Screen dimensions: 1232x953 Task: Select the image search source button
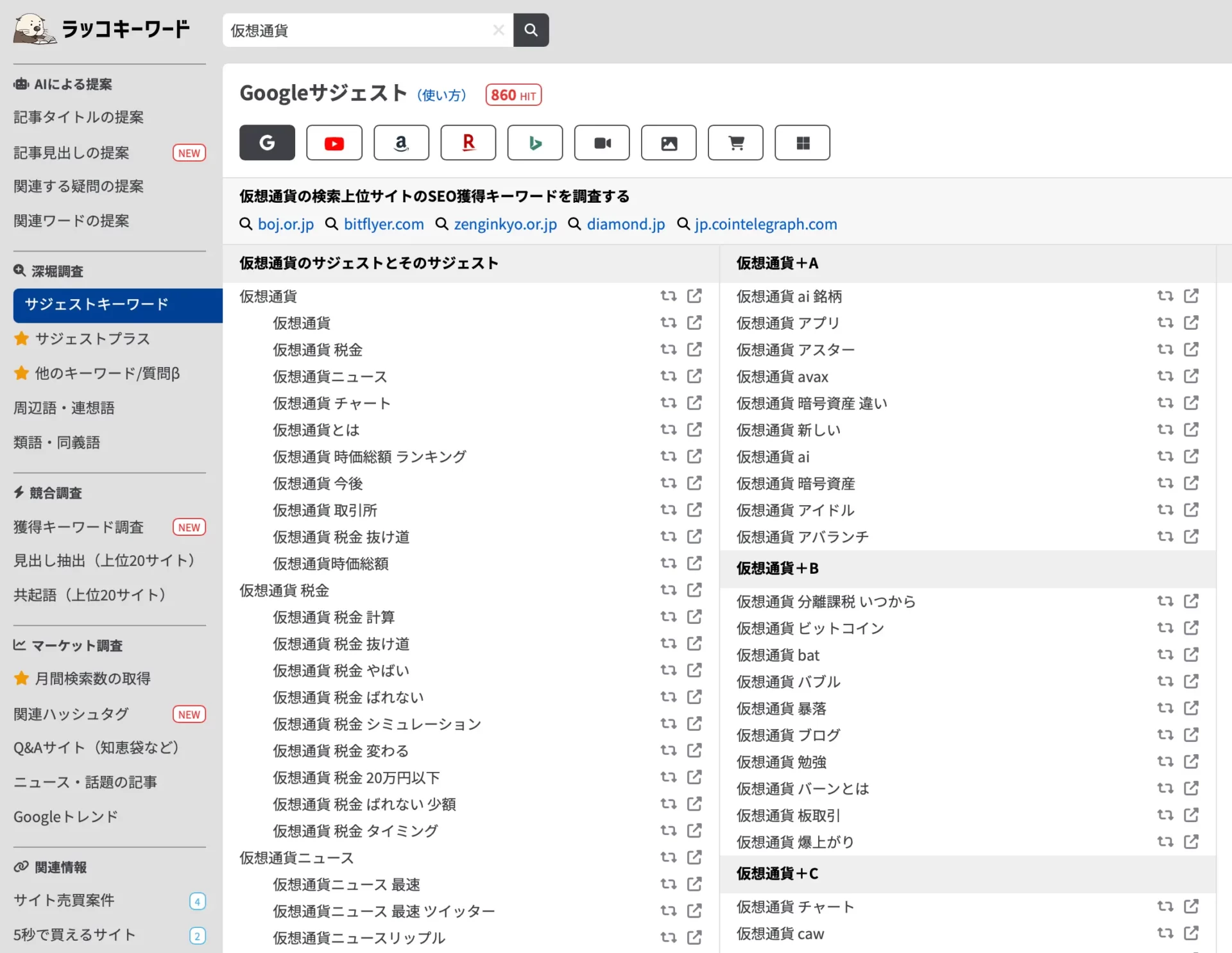point(669,142)
